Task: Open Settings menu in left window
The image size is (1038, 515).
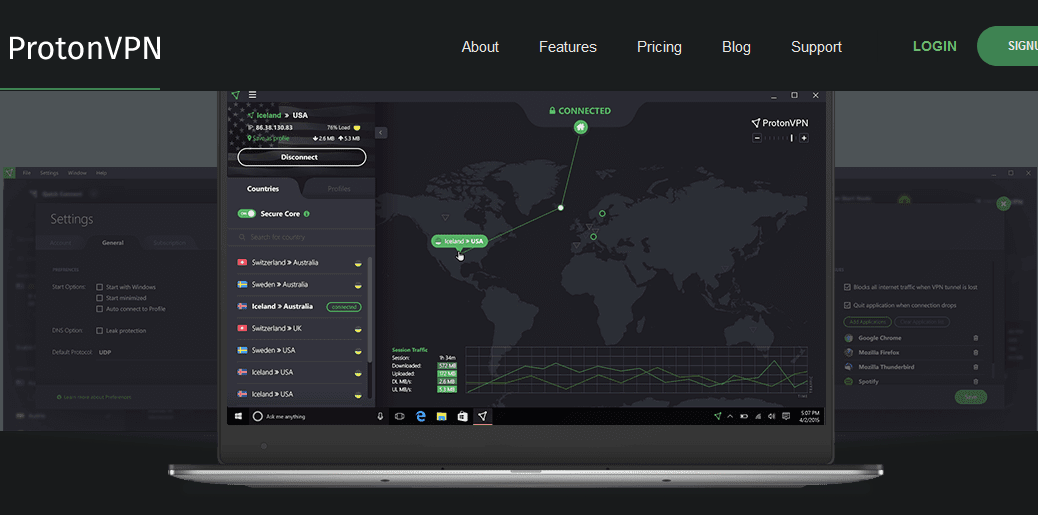Action: tap(49, 173)
